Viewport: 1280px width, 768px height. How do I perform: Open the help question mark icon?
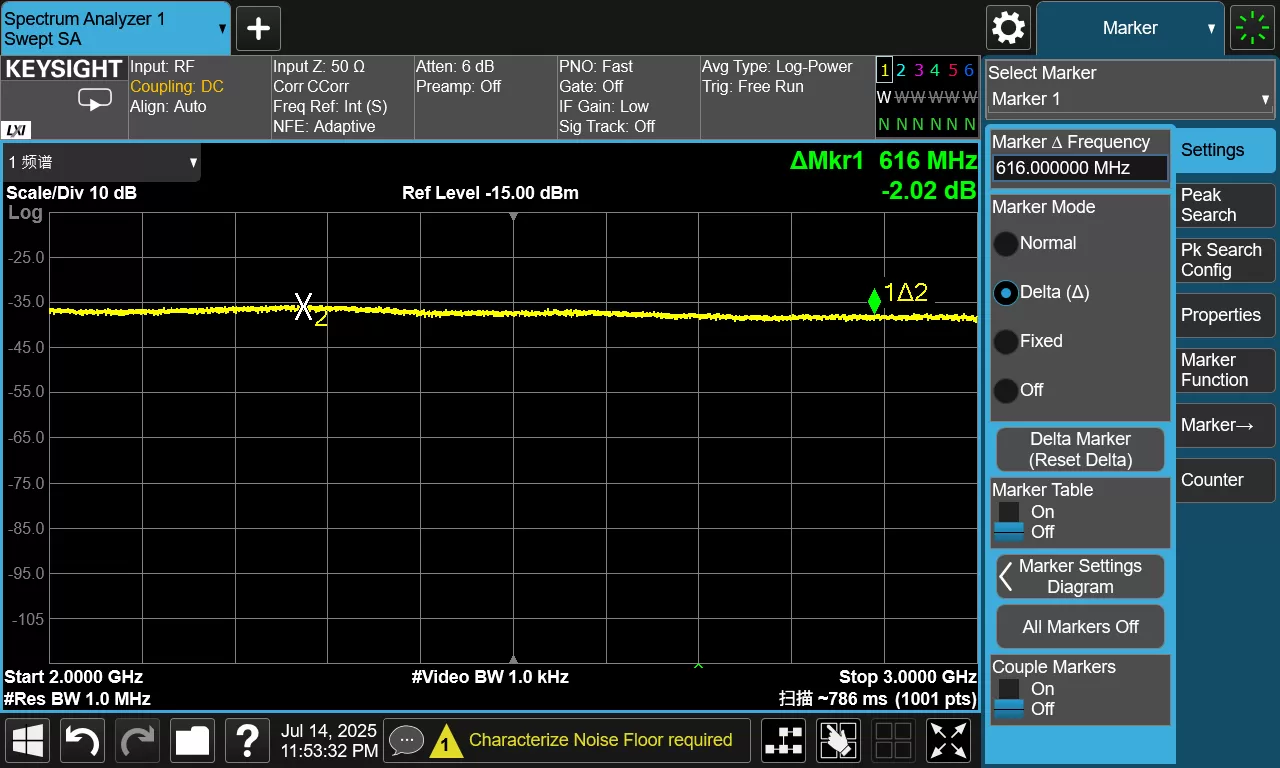tap(247, 741)
